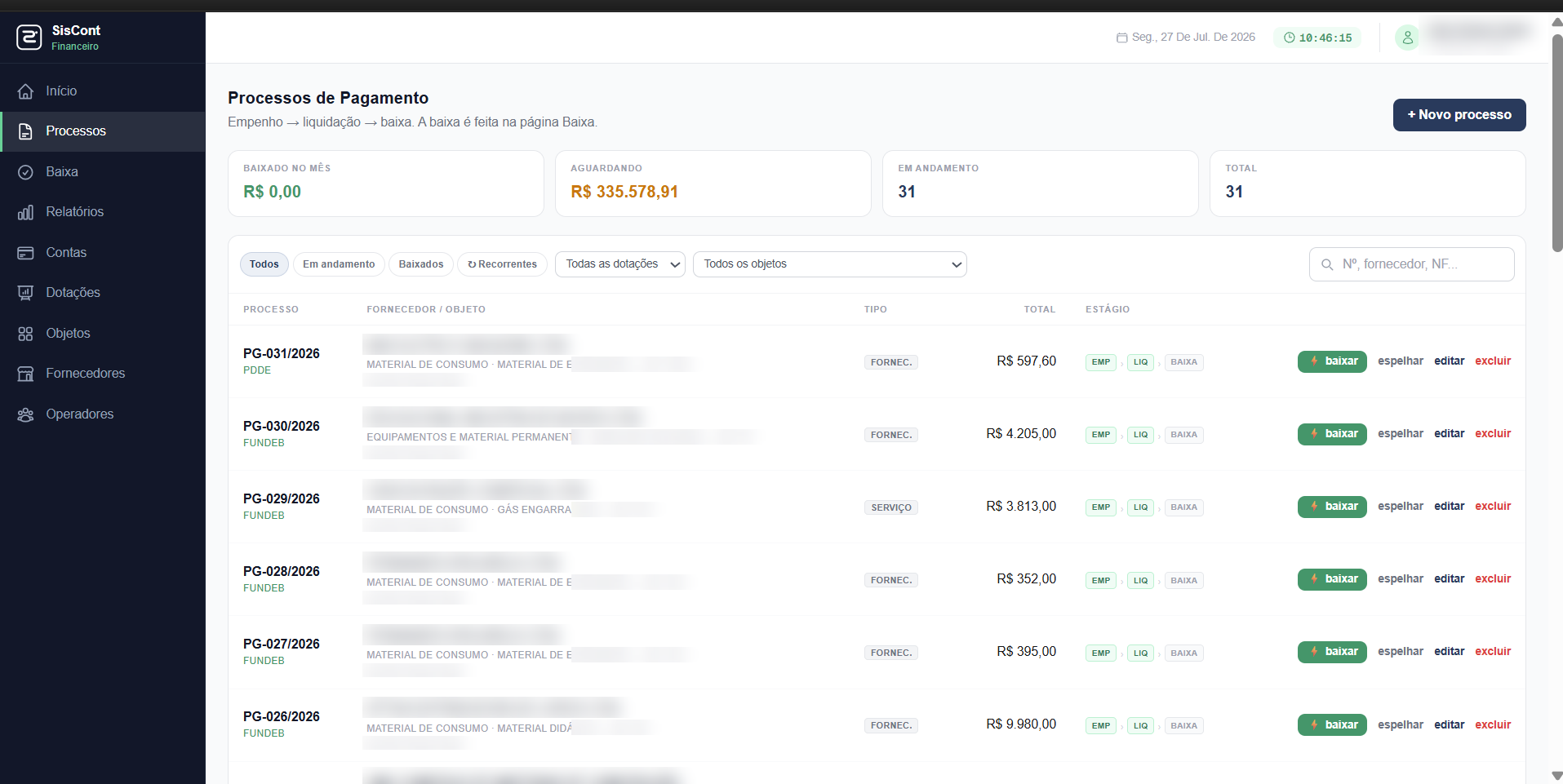
Task: Select the Em andamento filter tab
Action: click(339, 264)
